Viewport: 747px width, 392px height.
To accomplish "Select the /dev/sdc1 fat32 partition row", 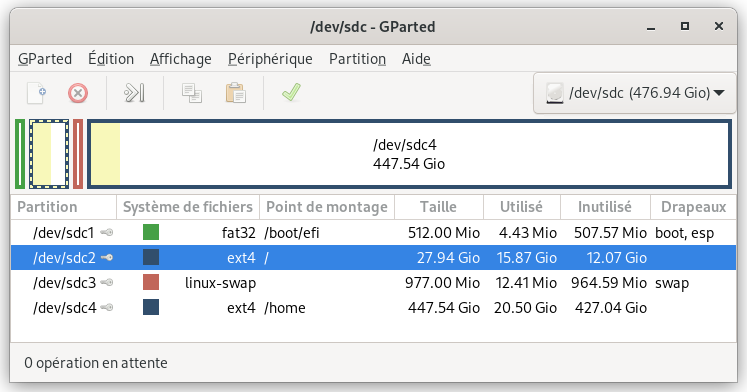I will [374, 232].
